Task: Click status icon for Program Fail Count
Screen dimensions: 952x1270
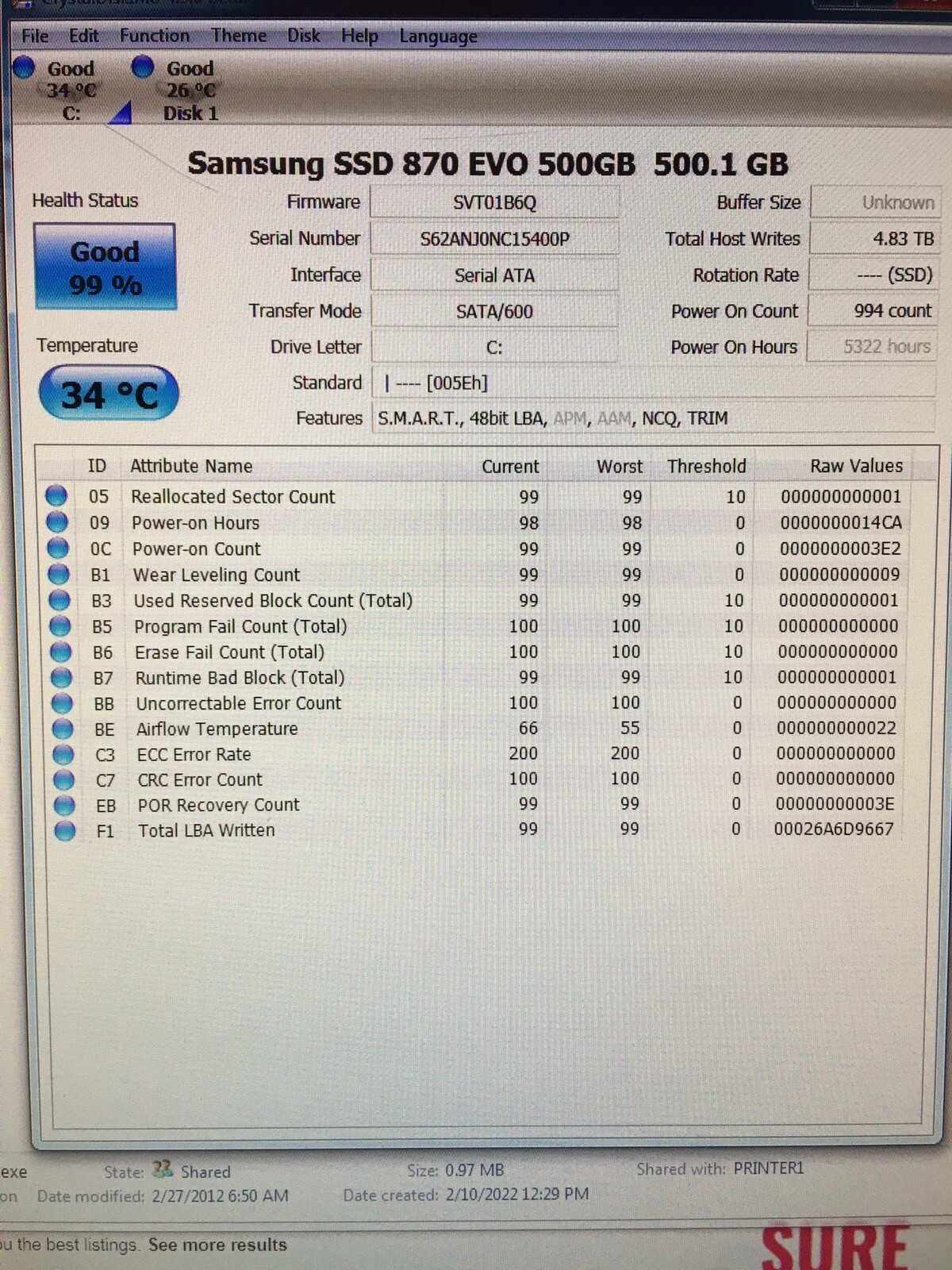Action: coord(60,626)
